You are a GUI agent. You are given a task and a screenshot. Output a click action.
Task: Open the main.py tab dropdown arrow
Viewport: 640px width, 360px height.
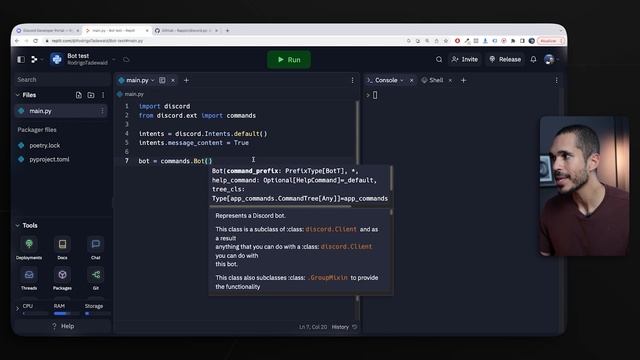coord(153,80)
